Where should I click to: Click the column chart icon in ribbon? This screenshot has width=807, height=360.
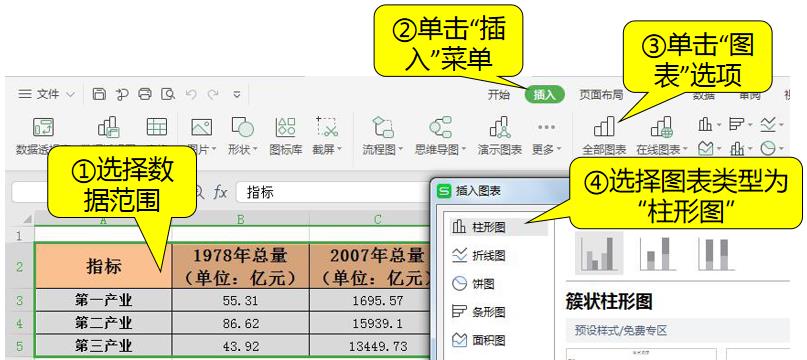705,124
